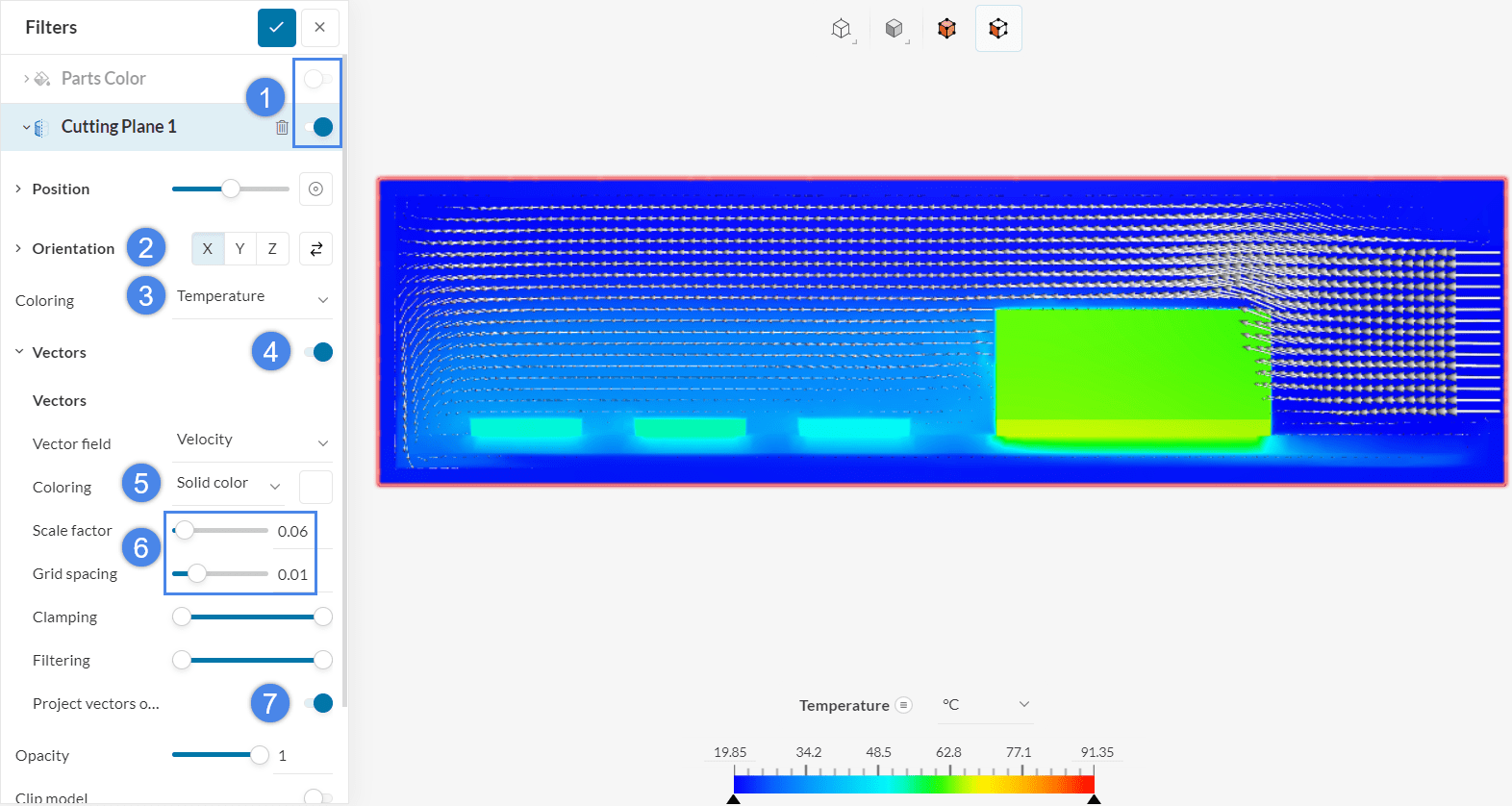
Task: Select the wireframe cube render mode icon
Action: click(x=842, y=29)
